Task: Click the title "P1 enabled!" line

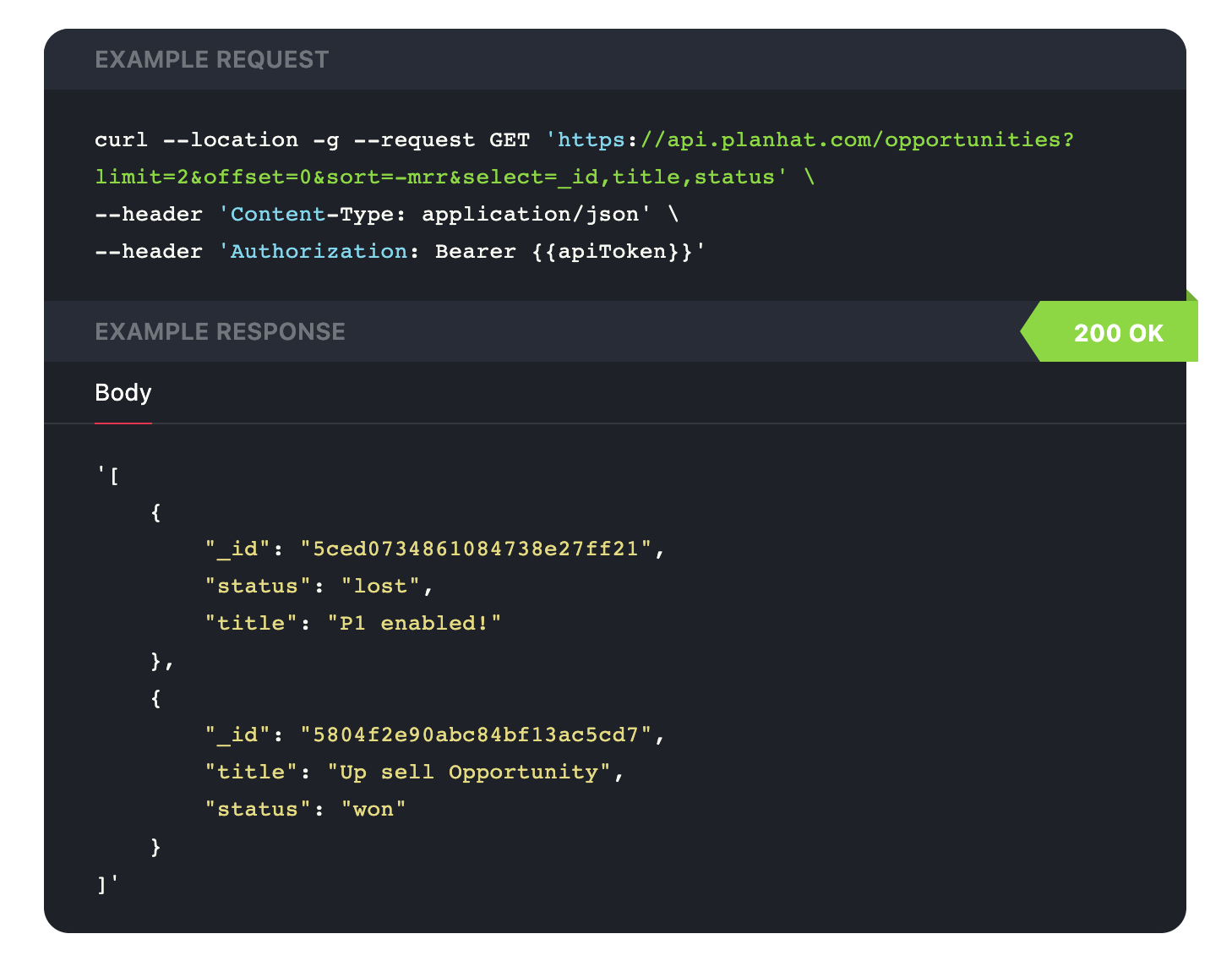Action: coord(353,624)
